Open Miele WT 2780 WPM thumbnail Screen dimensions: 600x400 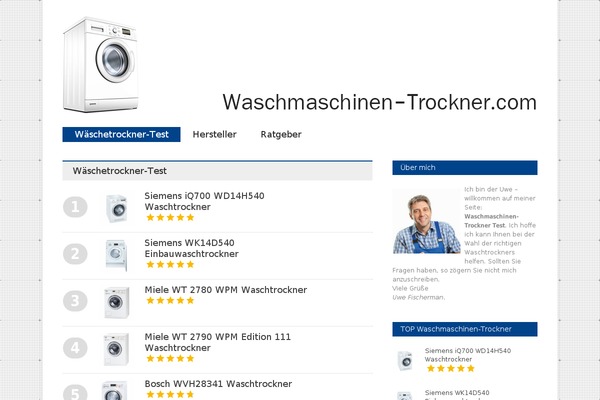pos(116,302)
